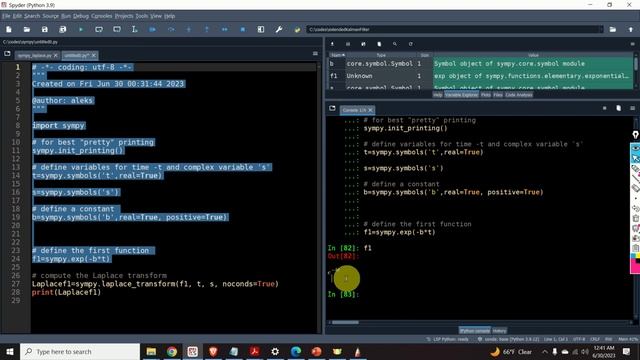Debug step into function icon
This screenshot has width=640, height=360.
(189, 29)
